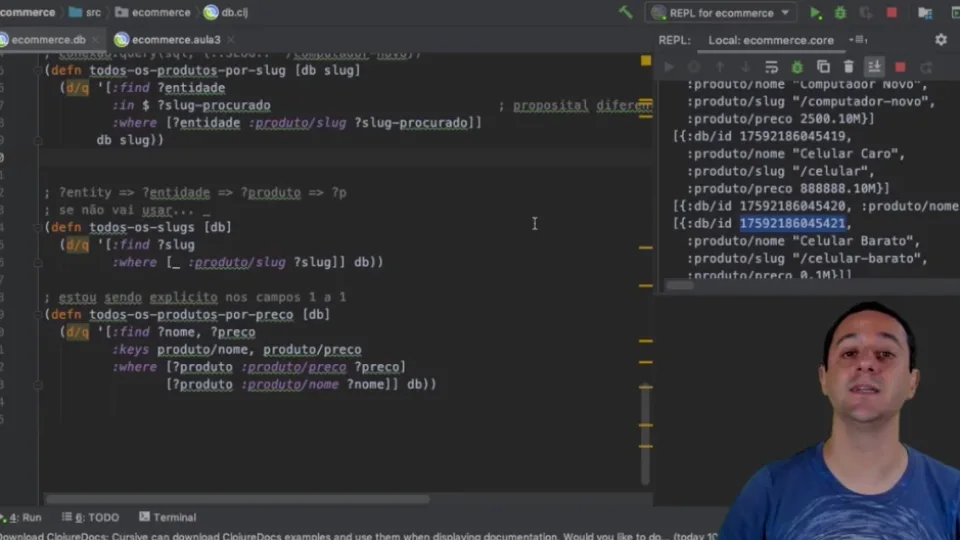Start debugging with the top green bug icon
960x540 pixels.
tap(840, 13)
